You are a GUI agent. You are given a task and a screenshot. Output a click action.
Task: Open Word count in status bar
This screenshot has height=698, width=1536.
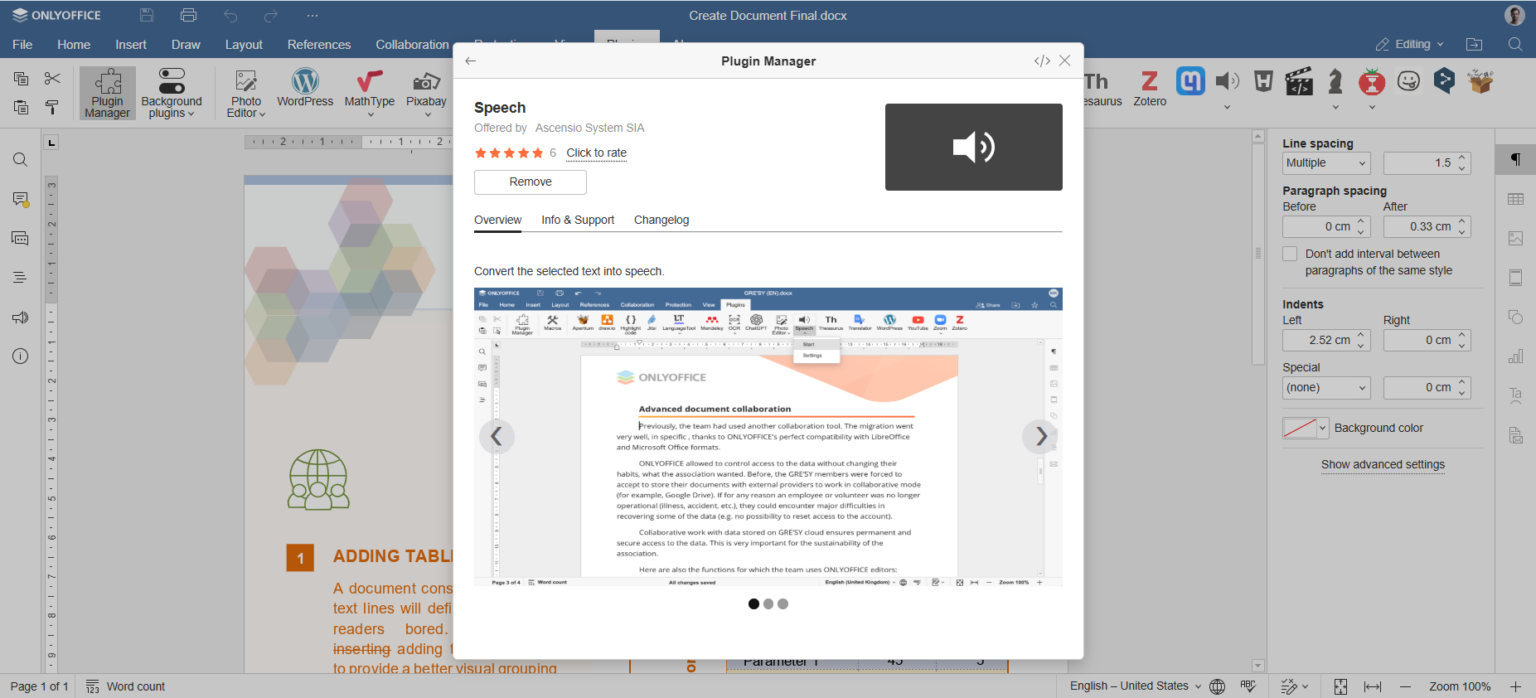click(126, 686)
